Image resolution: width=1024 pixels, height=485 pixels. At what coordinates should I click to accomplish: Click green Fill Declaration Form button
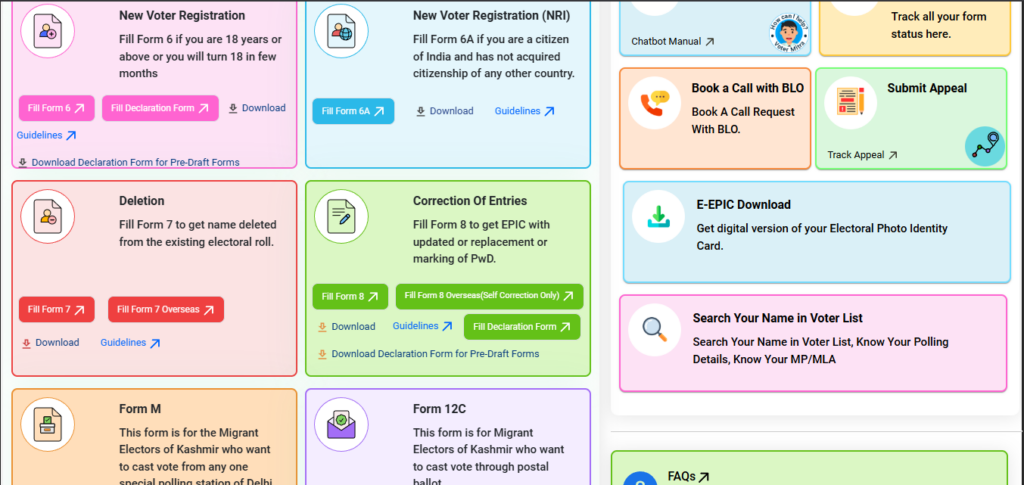tap(522, 327)
